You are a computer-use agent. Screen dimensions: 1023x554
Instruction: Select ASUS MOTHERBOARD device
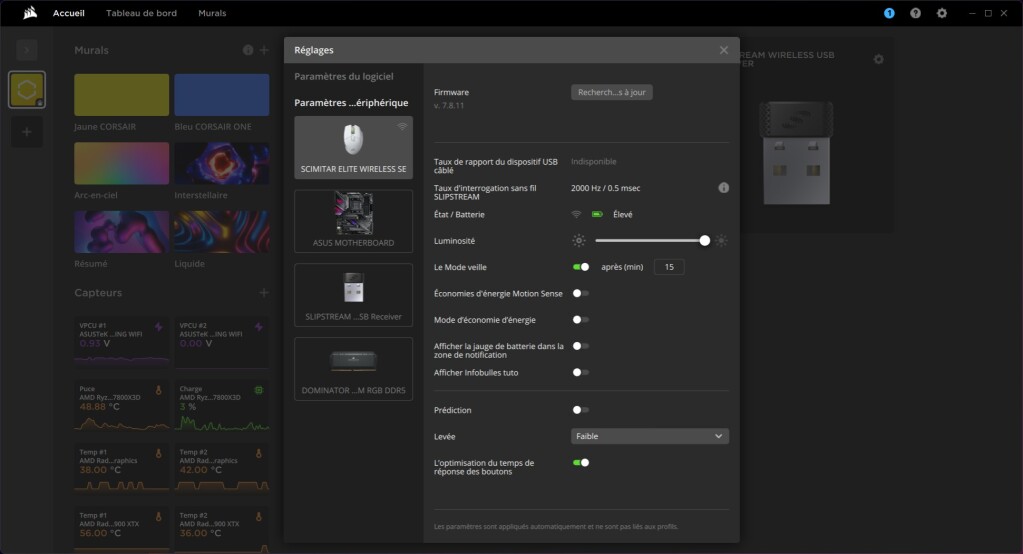coord(354,221)
